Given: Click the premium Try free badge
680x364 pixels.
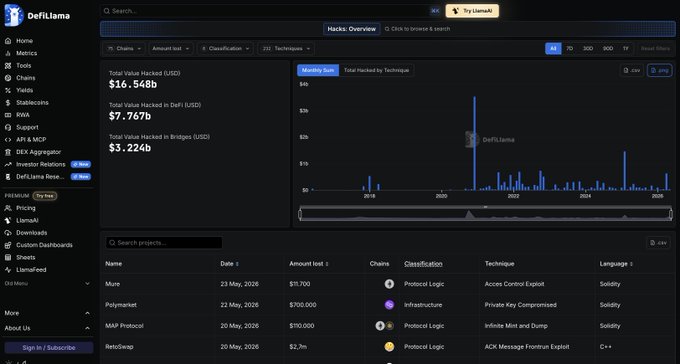Looking at the screenshot, I should click(45, 196).
